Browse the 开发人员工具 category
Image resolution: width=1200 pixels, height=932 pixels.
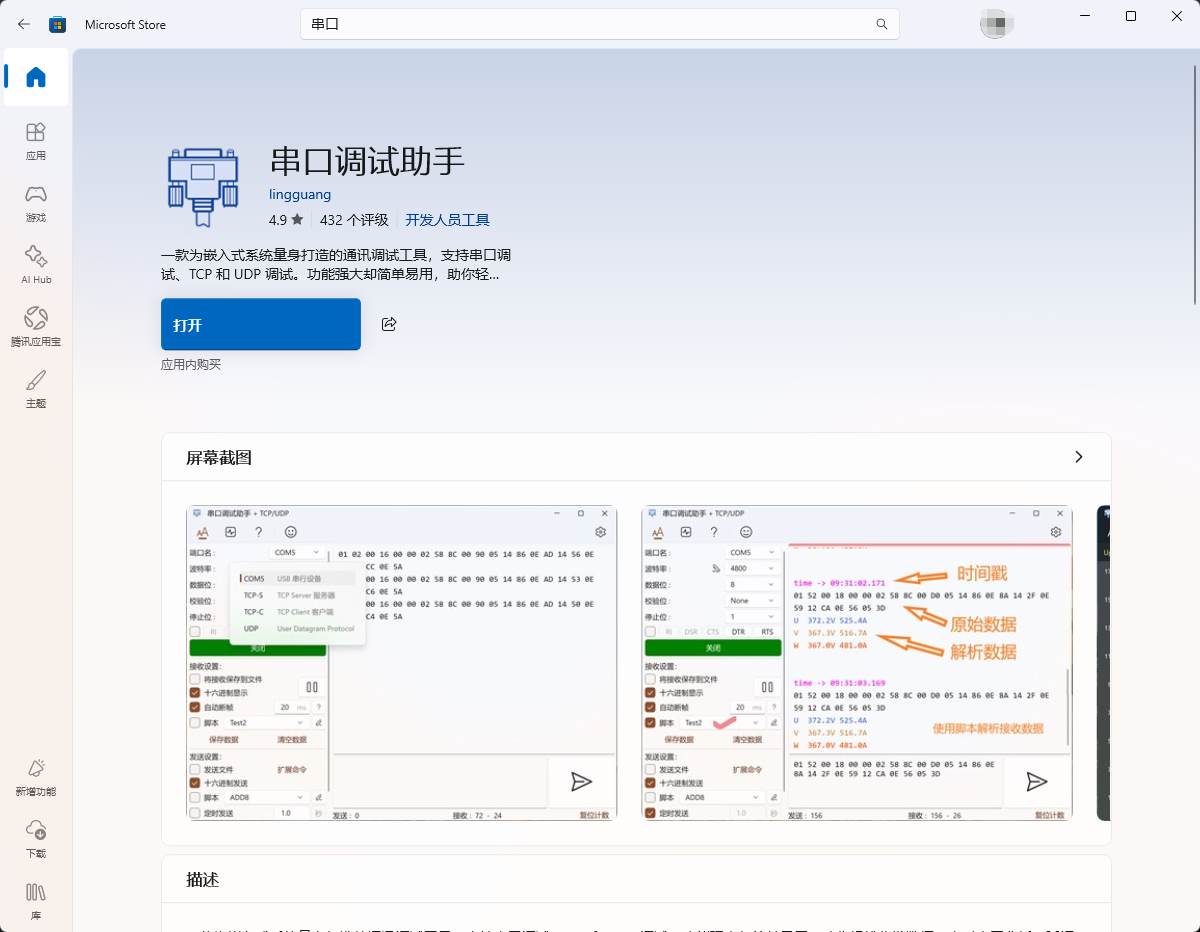click(x=447, y=219)
